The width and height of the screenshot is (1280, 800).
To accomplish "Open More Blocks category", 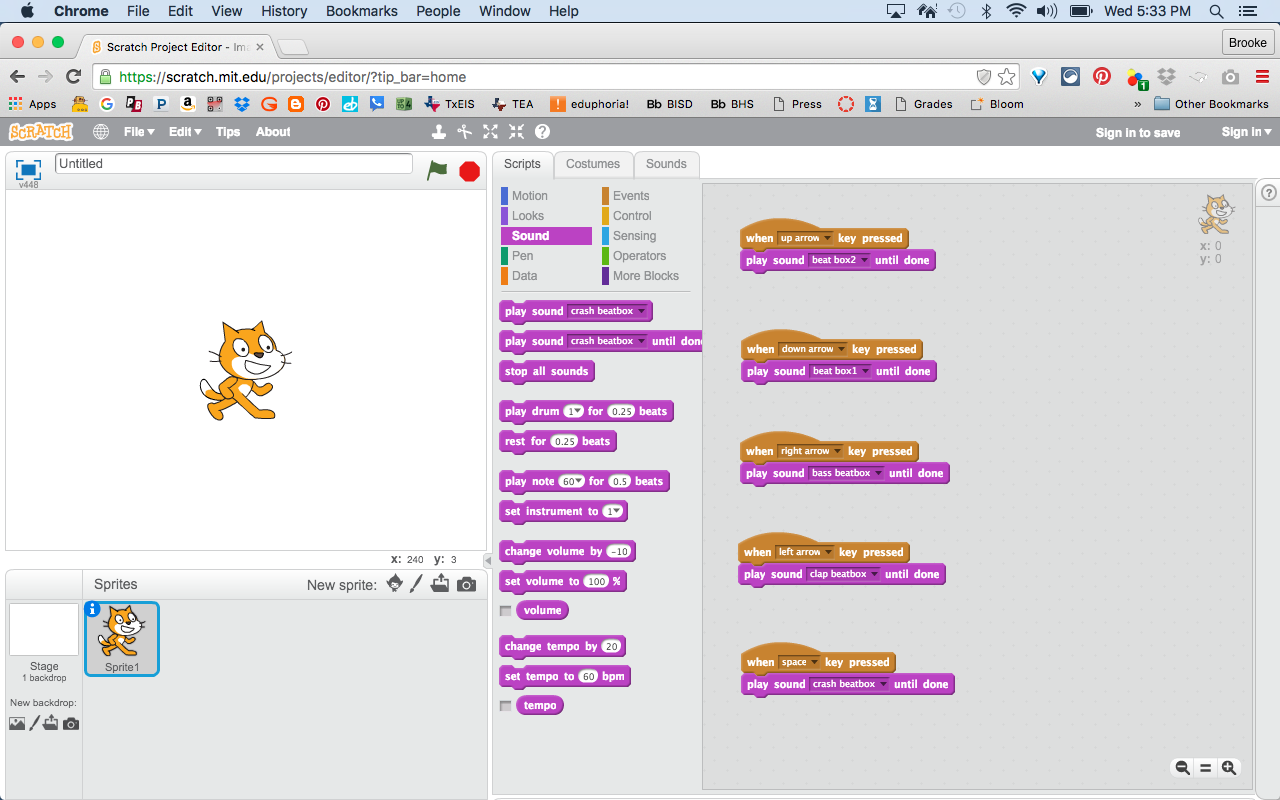I will pyautogui.click(x=645, y=276).
